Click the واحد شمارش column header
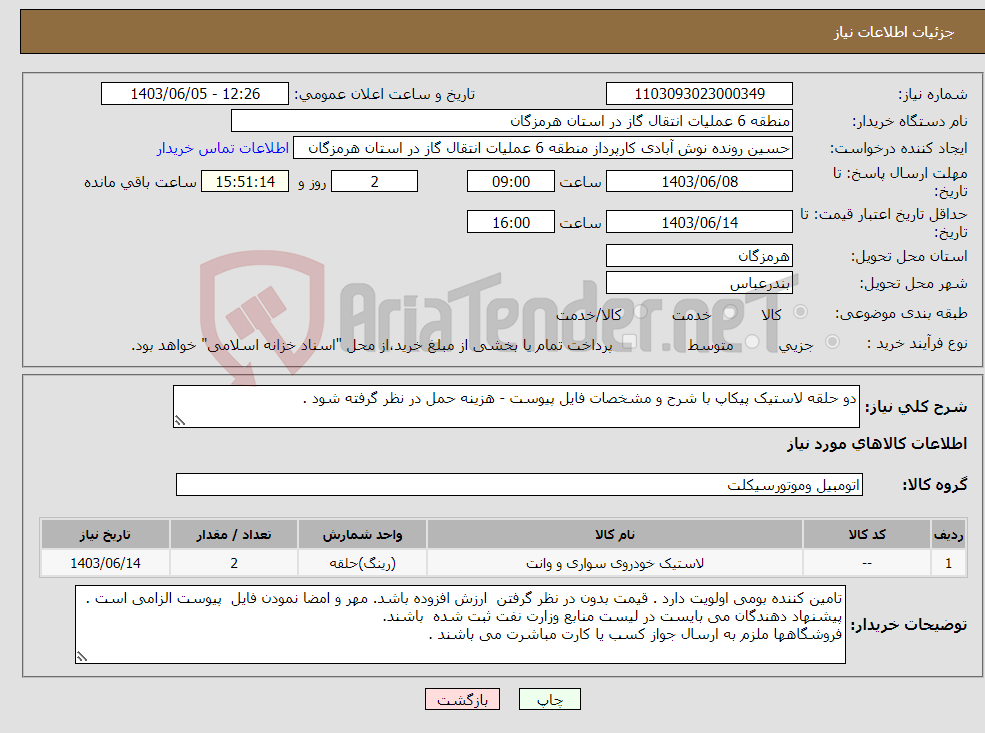985x733 pixels. pos(362,535)
